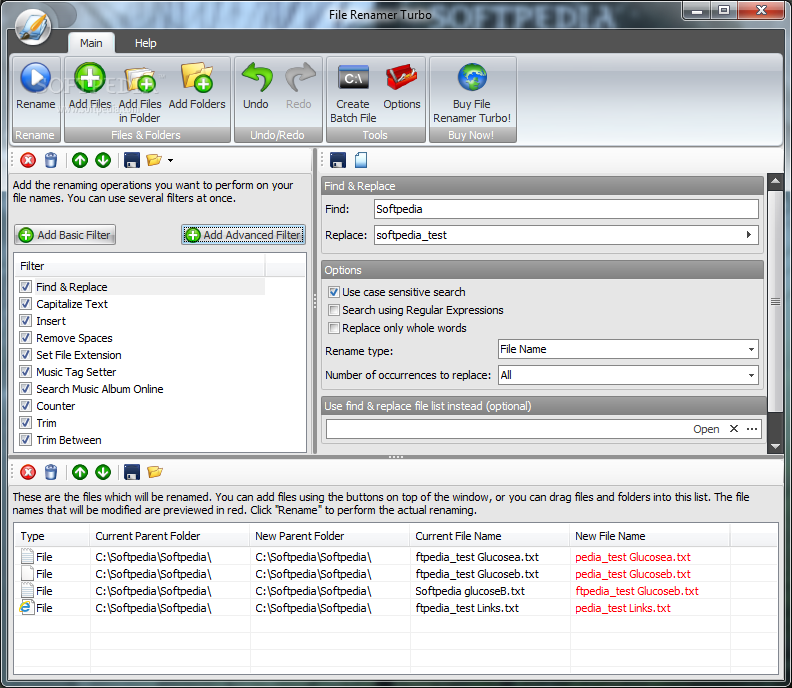Click the Add Files in Folder icon
The image size is (792, 688).
point(140,79)
